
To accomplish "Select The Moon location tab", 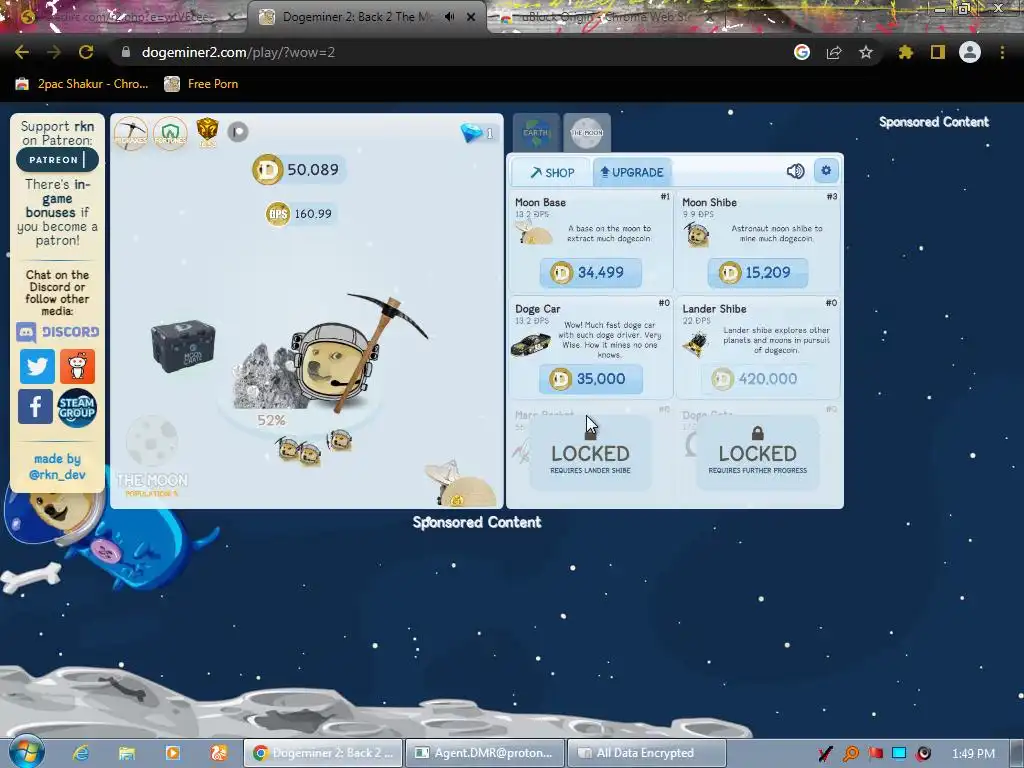I will pyautogui.click(x=586, y=133).
